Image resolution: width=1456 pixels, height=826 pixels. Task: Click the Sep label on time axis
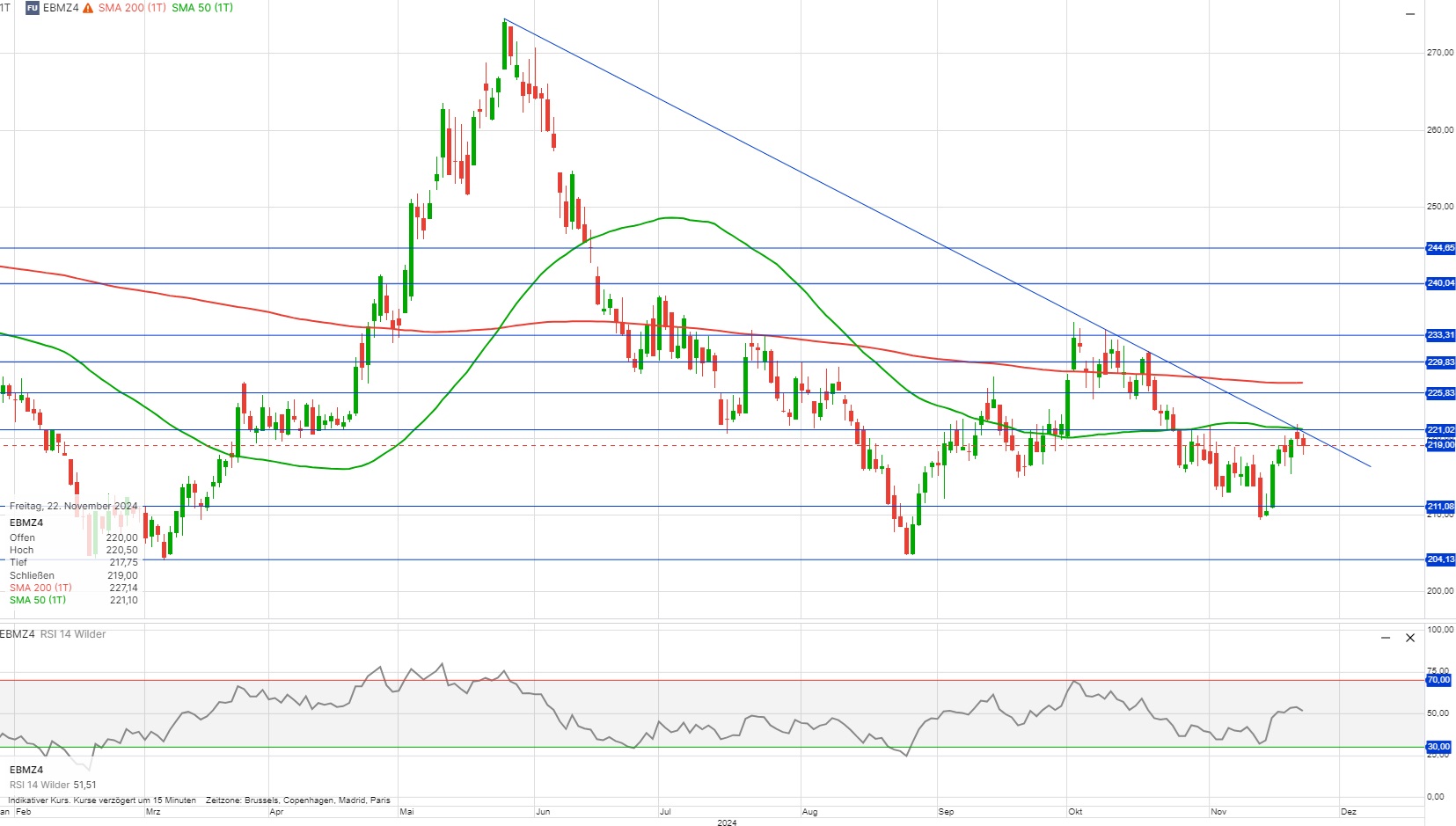pos(947,812)
